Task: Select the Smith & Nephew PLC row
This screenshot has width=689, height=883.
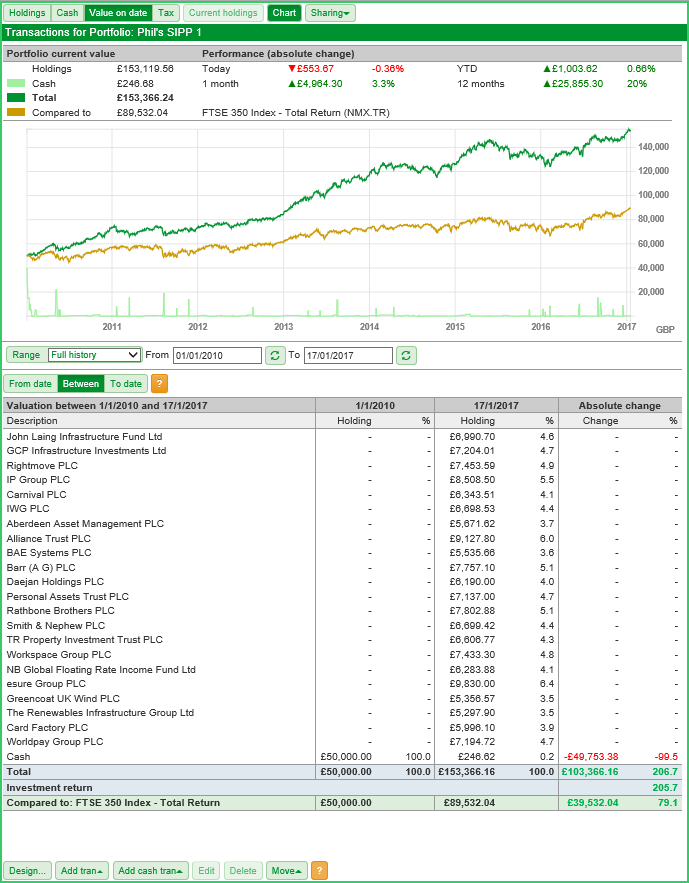Action: click(x=342, y=626)
